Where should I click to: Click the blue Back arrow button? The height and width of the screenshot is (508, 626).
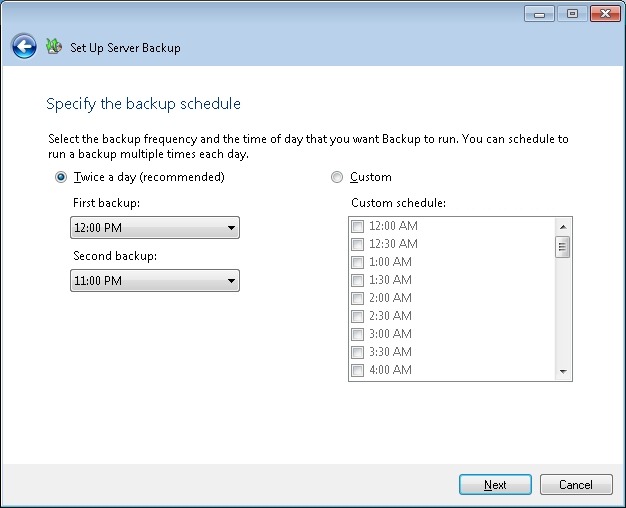coord(24,46)
